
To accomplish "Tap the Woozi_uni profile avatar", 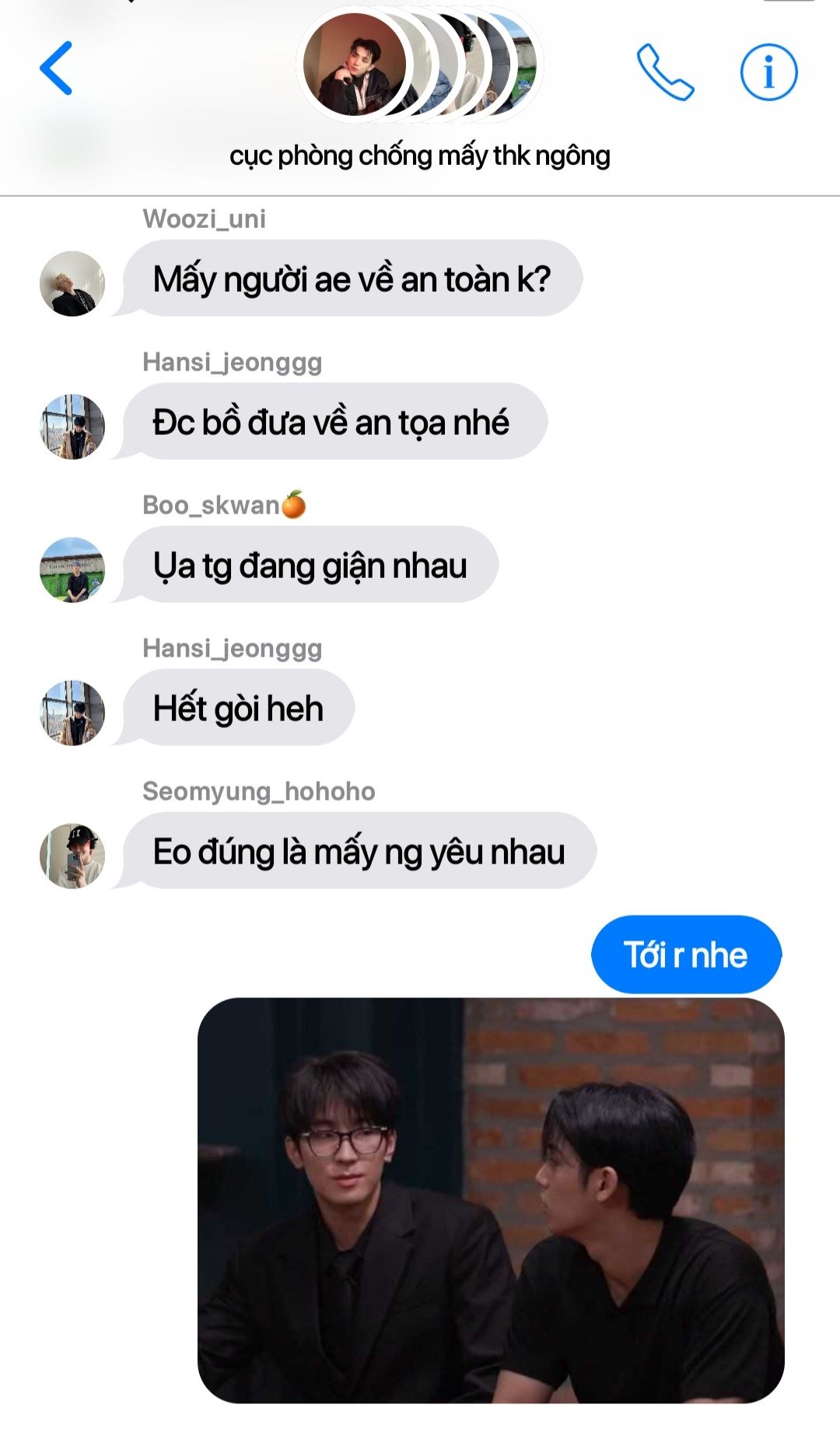I will [72, 283].
